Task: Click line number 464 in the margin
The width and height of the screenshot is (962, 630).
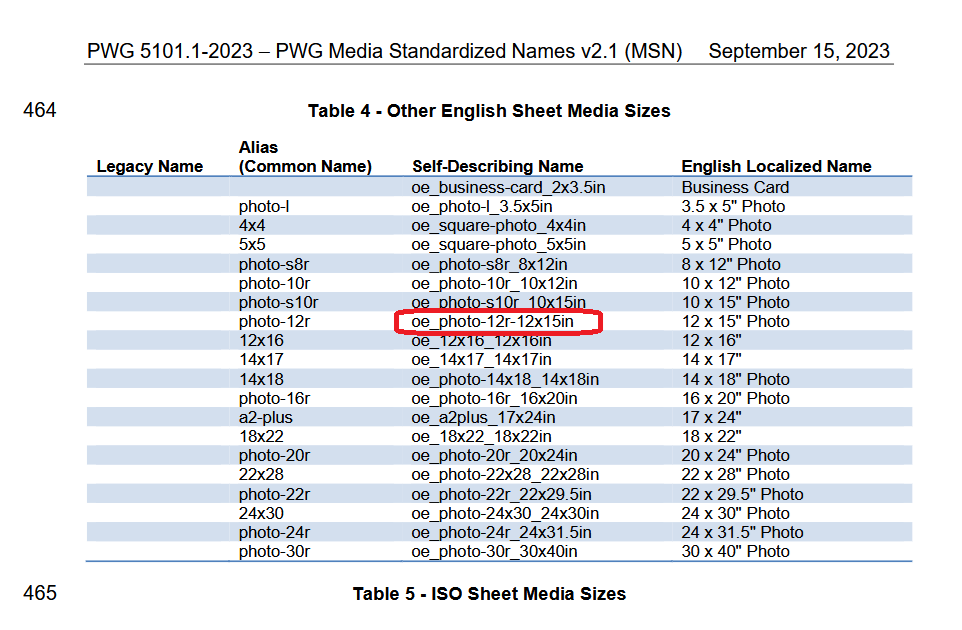Action: 40,111
